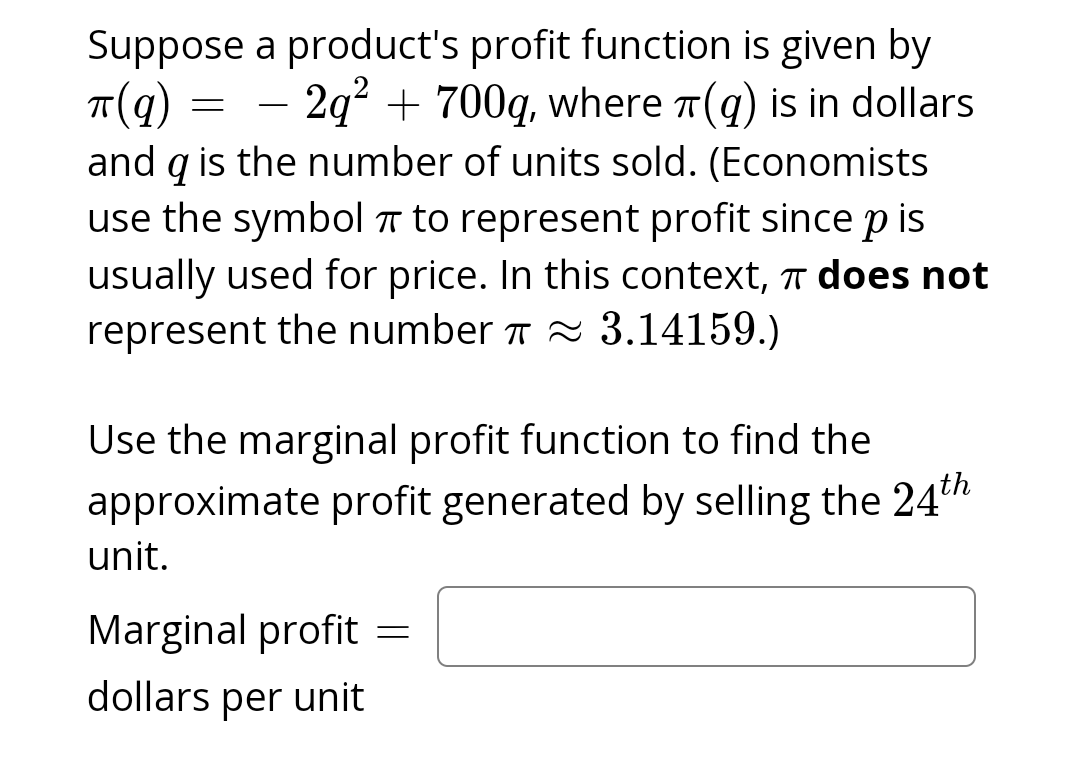Click the word 'Economists' in parentheses
1080x757 pixels.
(825, 161)
